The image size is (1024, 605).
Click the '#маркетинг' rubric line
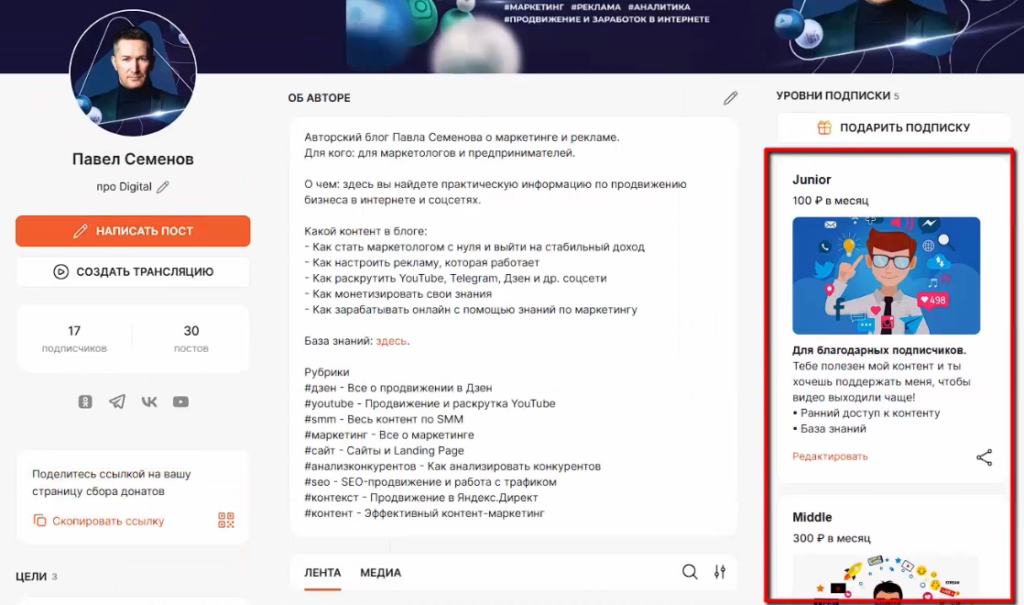click(x=389, y=435)
